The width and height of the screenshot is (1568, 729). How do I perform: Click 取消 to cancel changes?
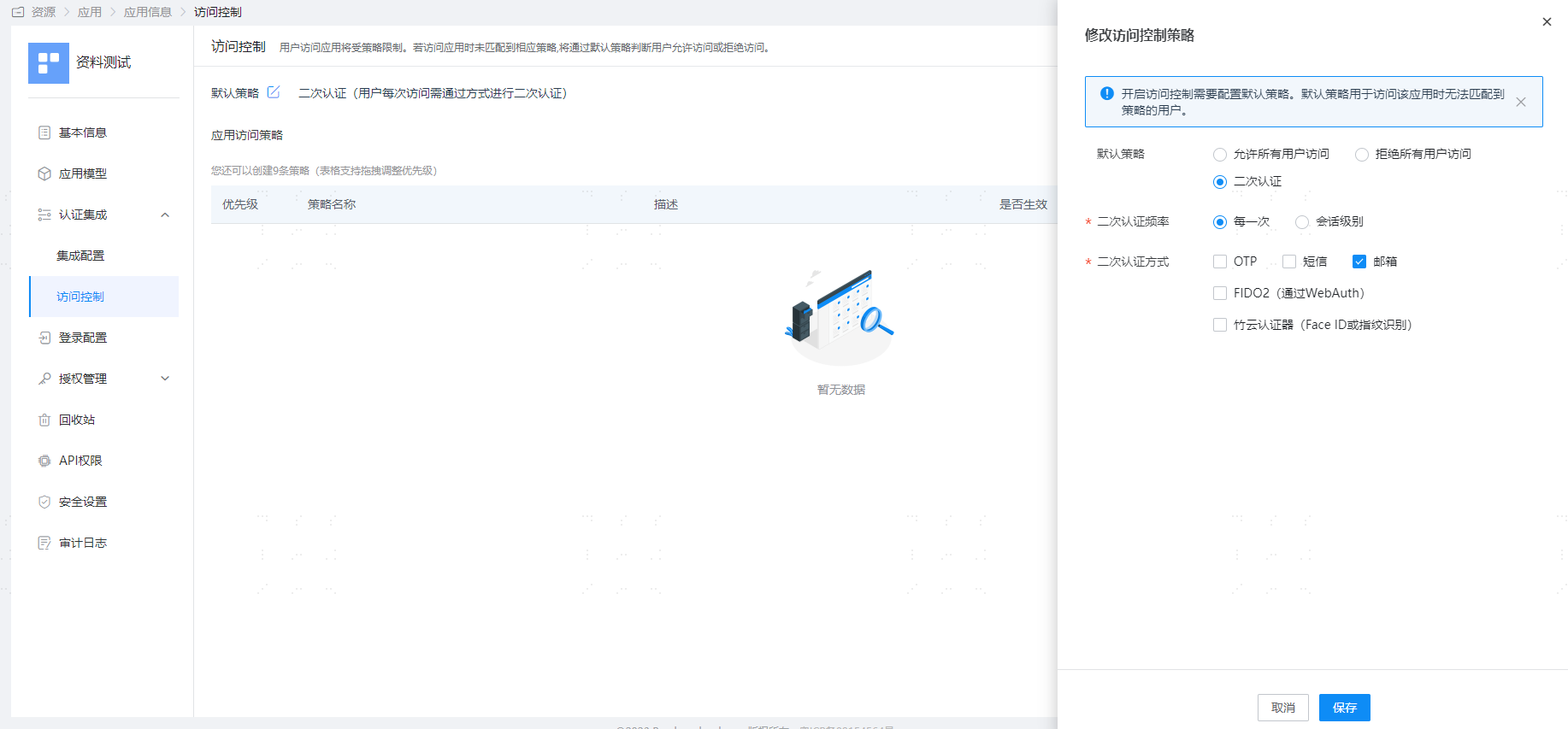[1282, 708]
